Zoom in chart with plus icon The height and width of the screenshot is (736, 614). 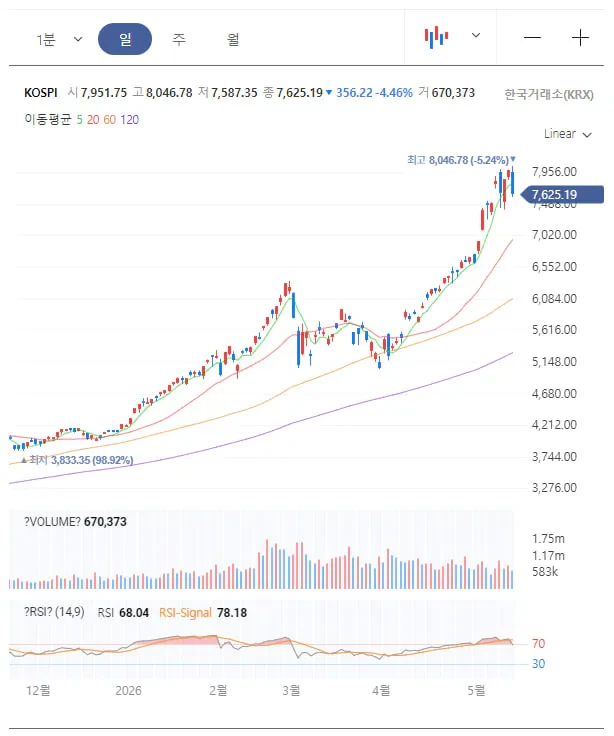(x=580, y=38)
